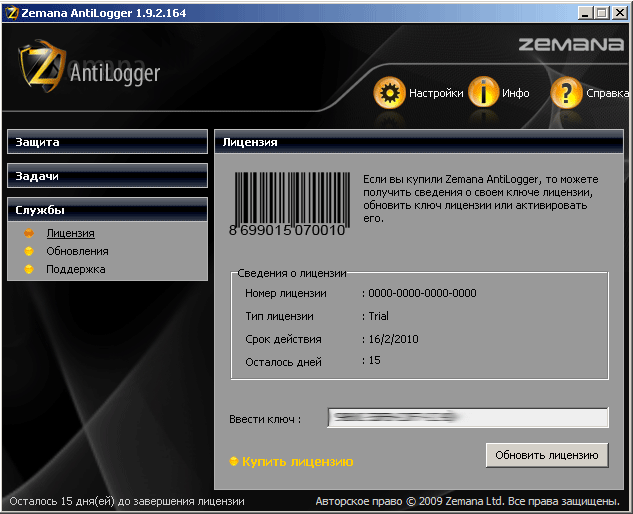This screenshot has width=633, height=514.
Task: Close the Zemana AntiLogger window
Action: (x=619, y=13)
